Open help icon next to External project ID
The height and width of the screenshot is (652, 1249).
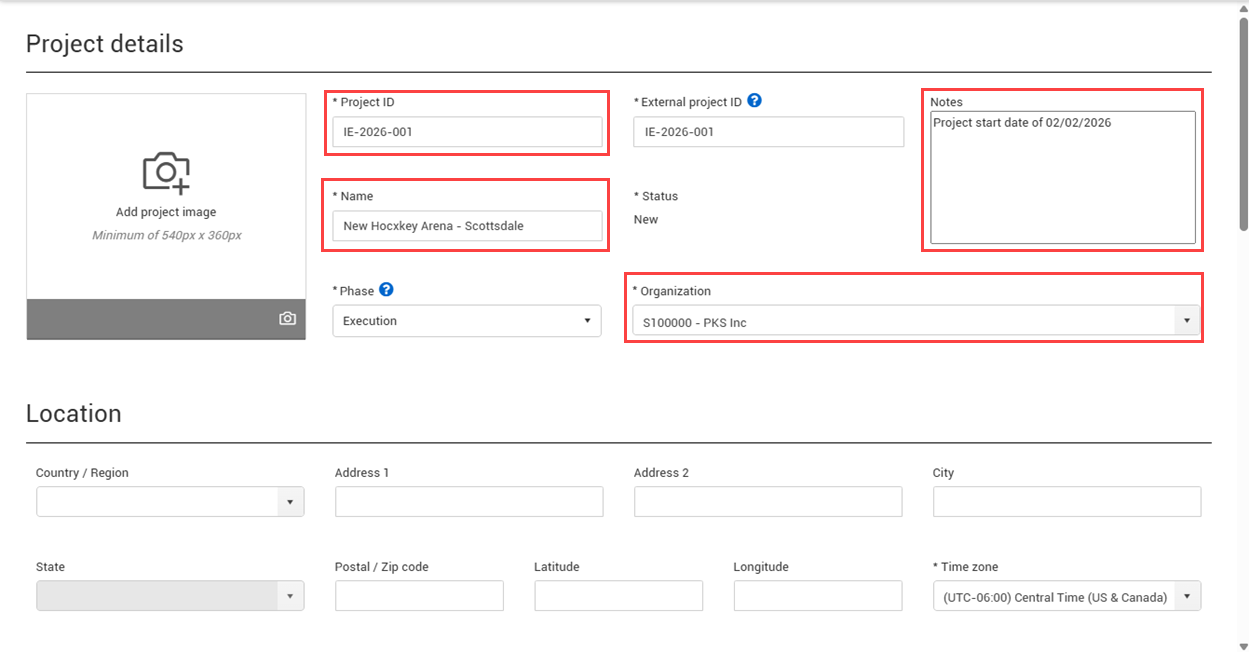pos(755,101)
